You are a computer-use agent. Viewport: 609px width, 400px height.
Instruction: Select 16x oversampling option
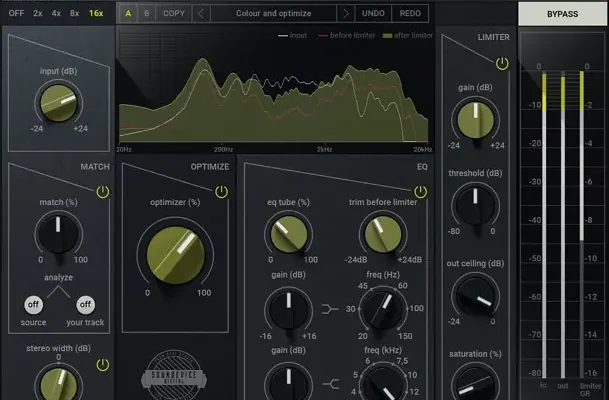tap(95, 13)
